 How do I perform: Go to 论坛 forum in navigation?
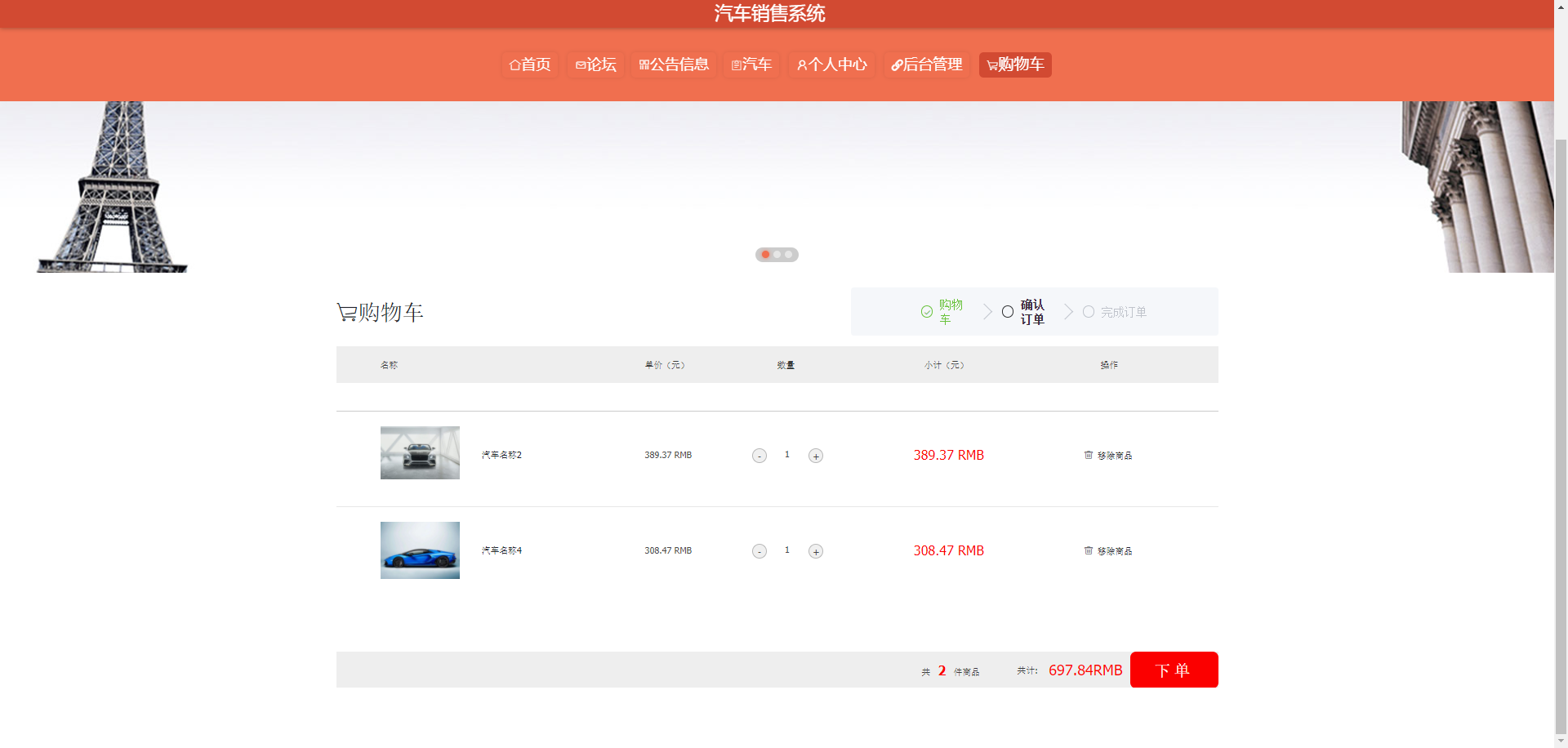click(595, 65)
